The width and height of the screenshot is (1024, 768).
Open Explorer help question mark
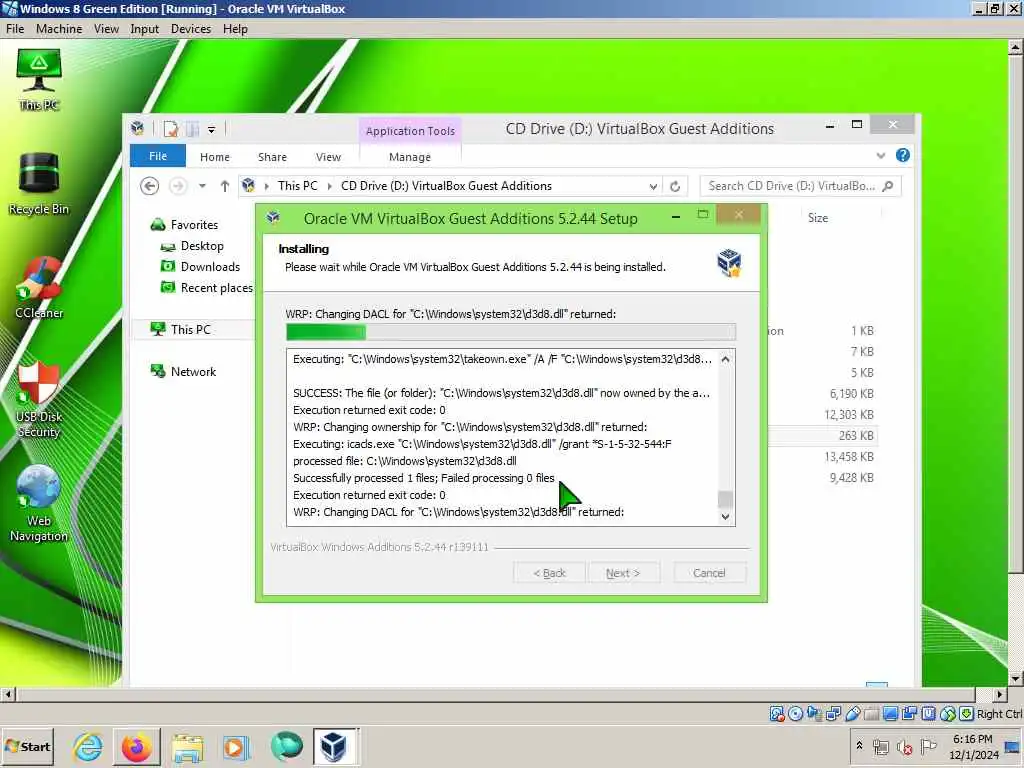tap(903, 155)
